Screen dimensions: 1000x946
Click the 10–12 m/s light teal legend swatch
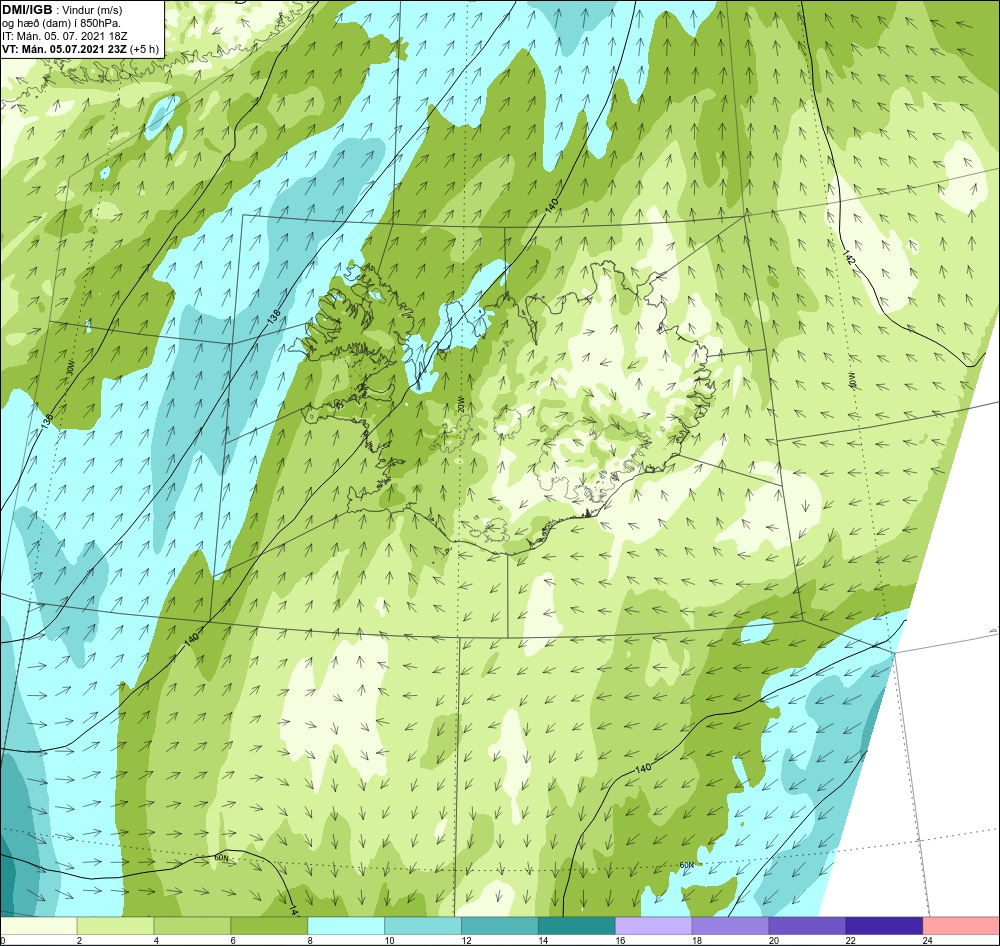click(423, 926)
